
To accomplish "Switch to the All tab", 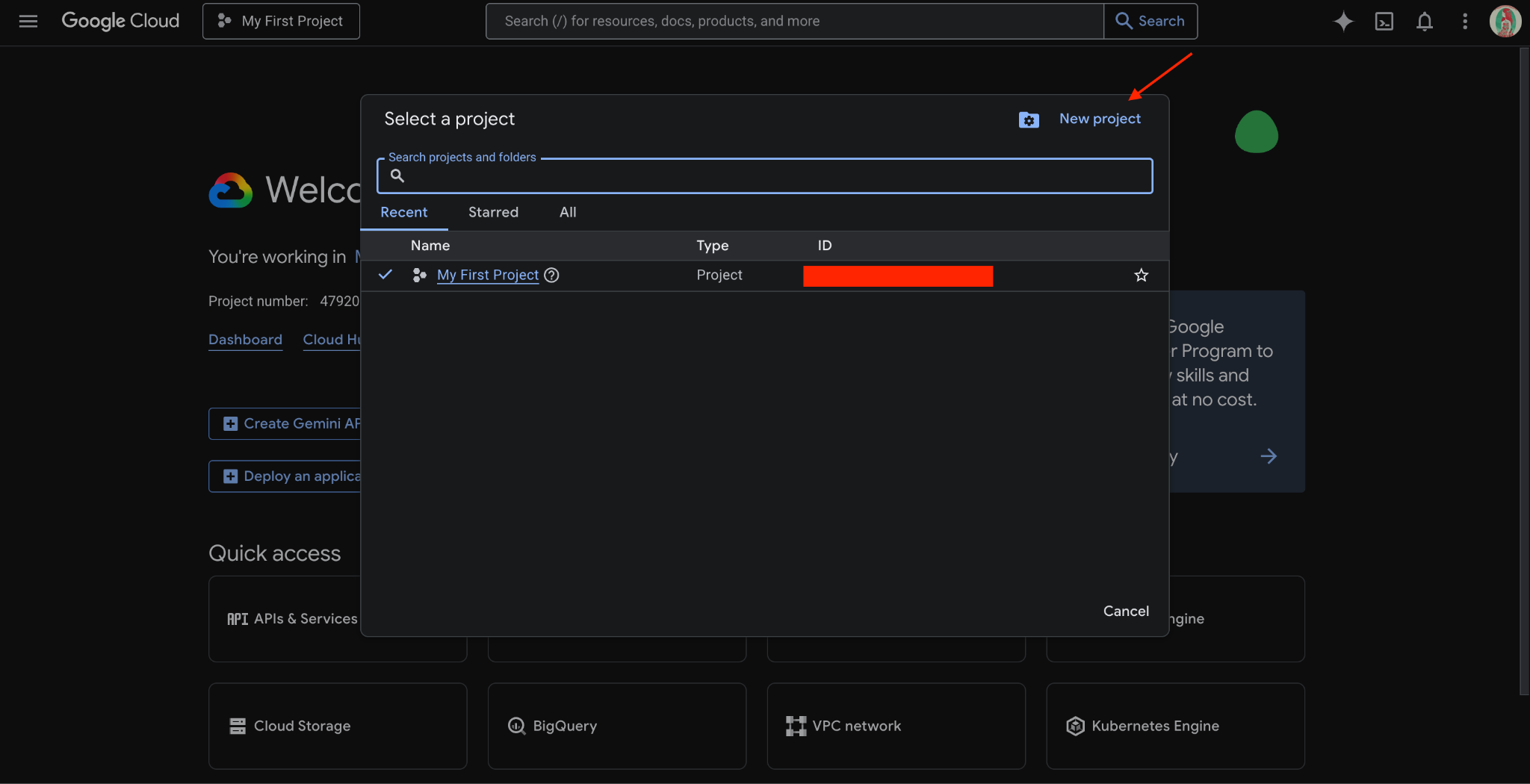I will click(x=568, y=212).
